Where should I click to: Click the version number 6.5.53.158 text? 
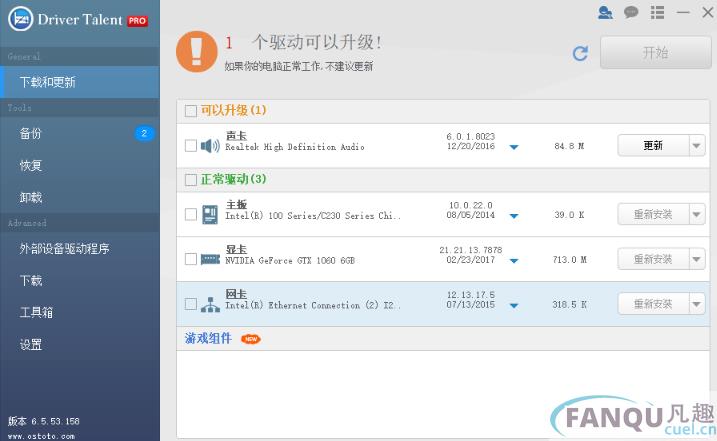click(55, 421)
